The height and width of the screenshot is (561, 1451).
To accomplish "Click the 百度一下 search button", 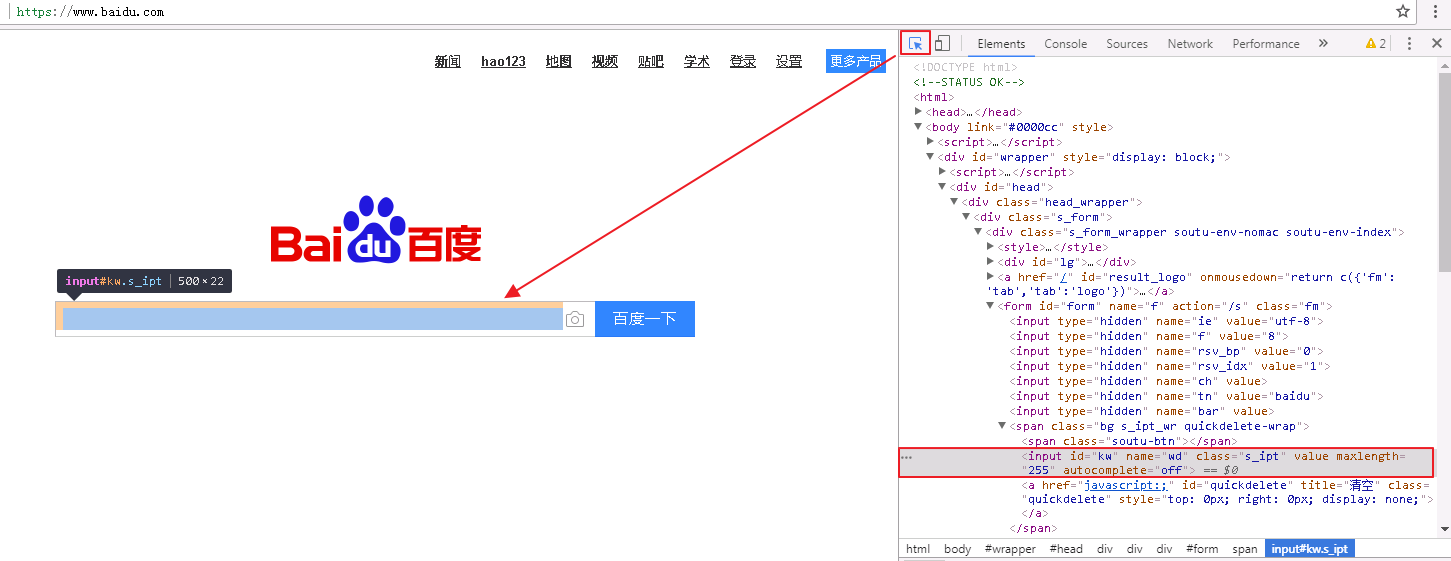I will pyautogui.click(x=645, y=319).
